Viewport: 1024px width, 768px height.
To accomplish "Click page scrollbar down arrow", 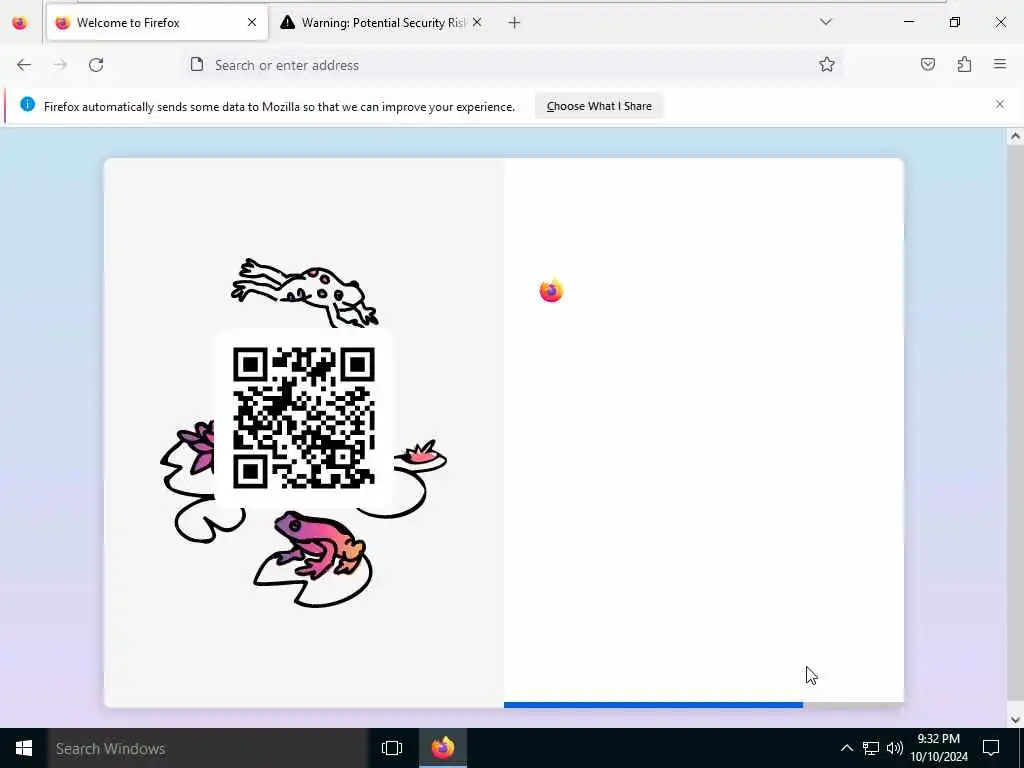I will (1015, 720).
